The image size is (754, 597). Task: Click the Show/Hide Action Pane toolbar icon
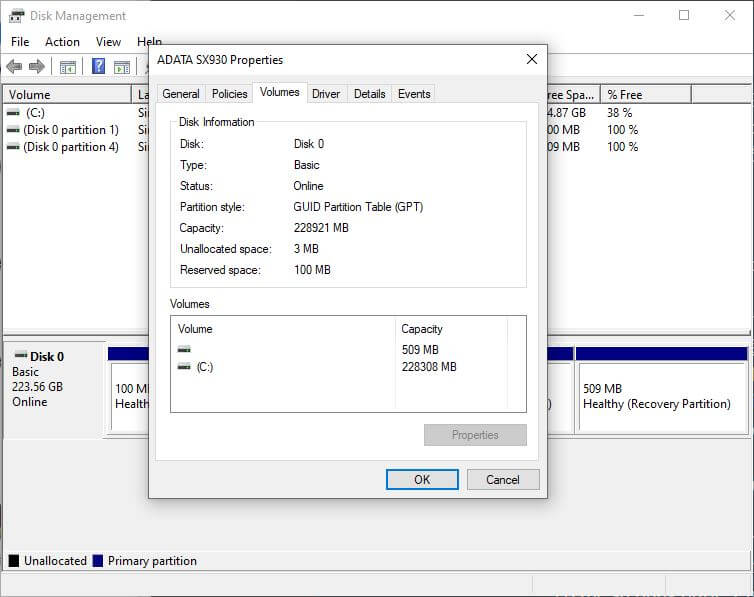[x=122, y=67]
